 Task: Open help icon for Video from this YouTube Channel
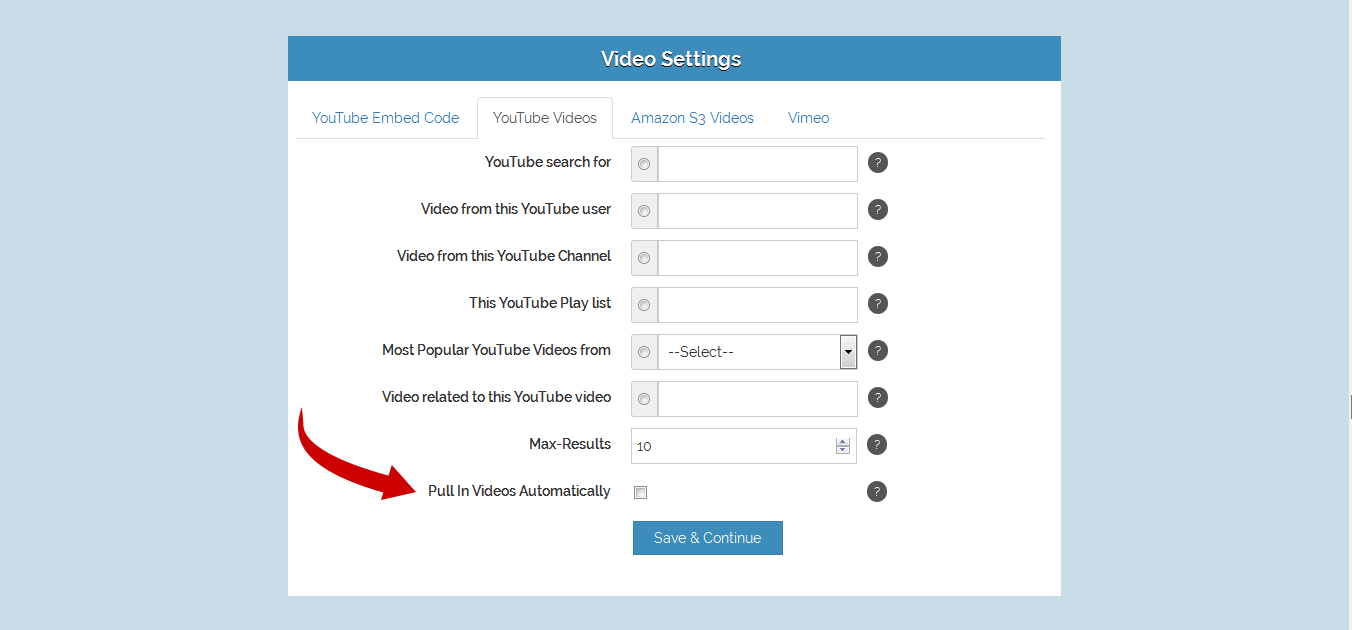(x=877, y=257)
